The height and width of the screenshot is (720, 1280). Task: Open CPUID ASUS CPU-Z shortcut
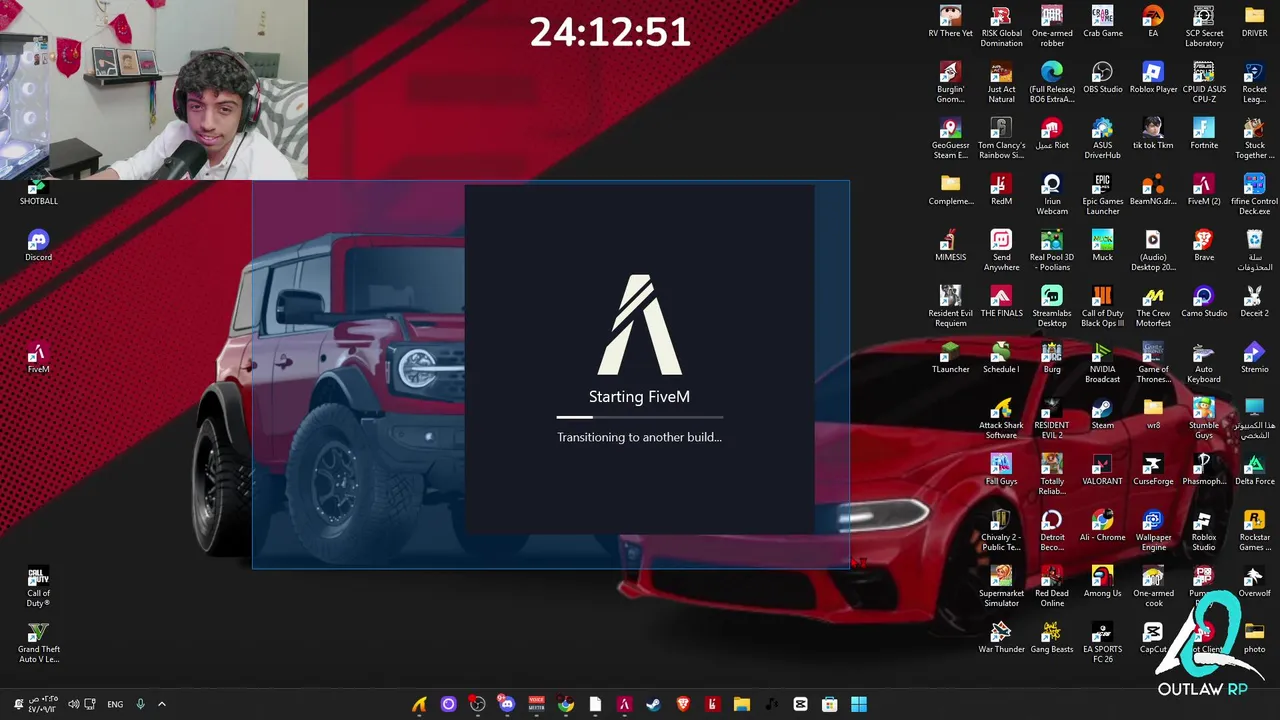coord(1204,82)
